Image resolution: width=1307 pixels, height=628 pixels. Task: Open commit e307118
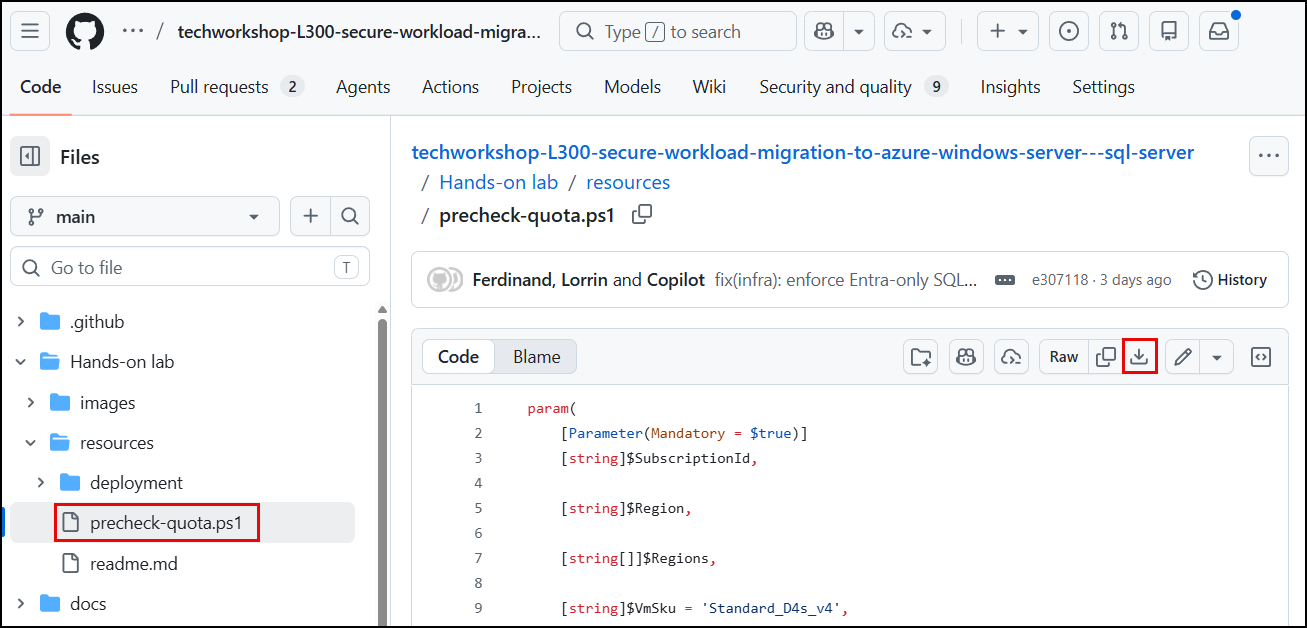point(1060,280)
